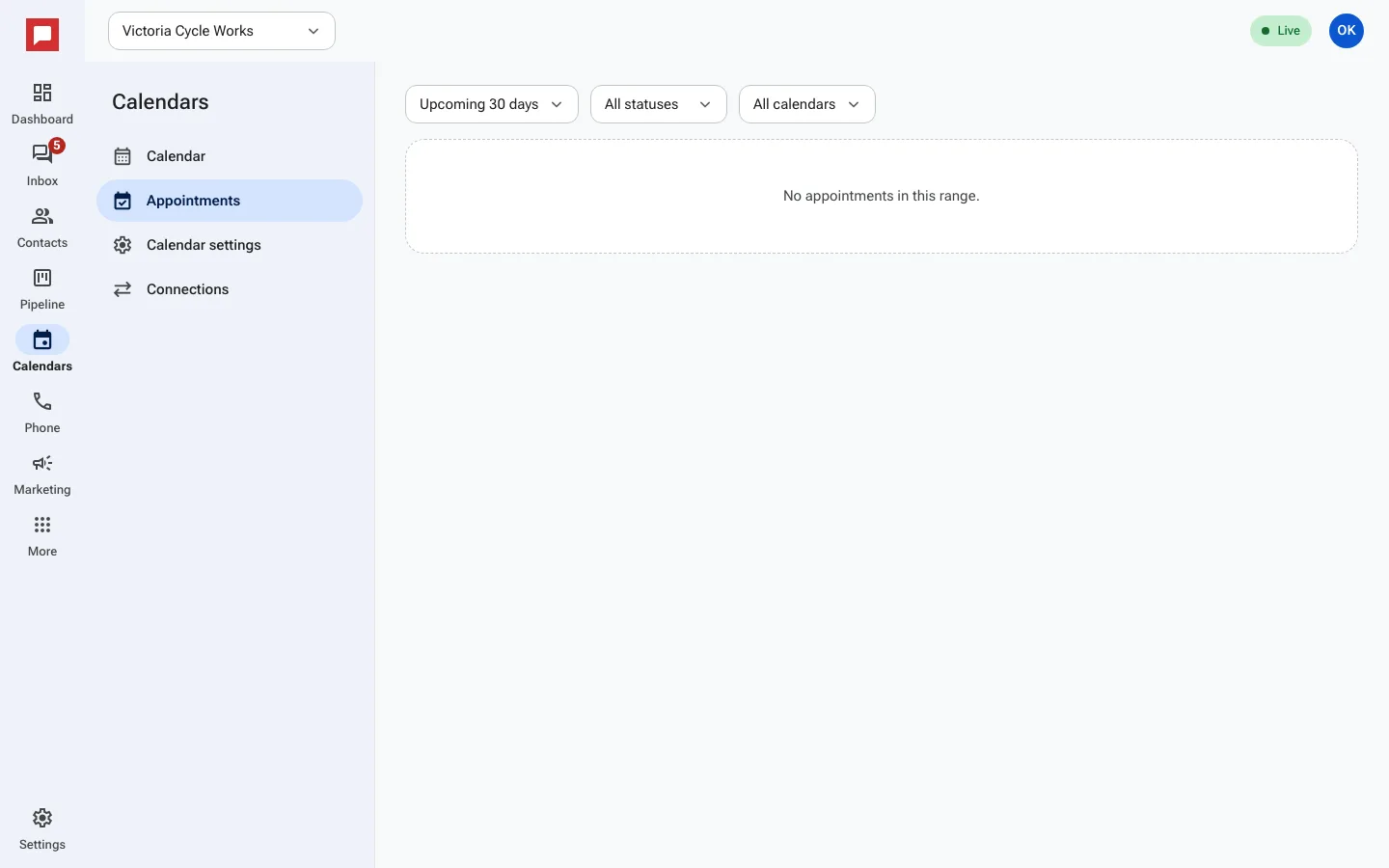Open Settings gear in sidebar
This screenshot has width=1389, height=868.
coord(42,829)
